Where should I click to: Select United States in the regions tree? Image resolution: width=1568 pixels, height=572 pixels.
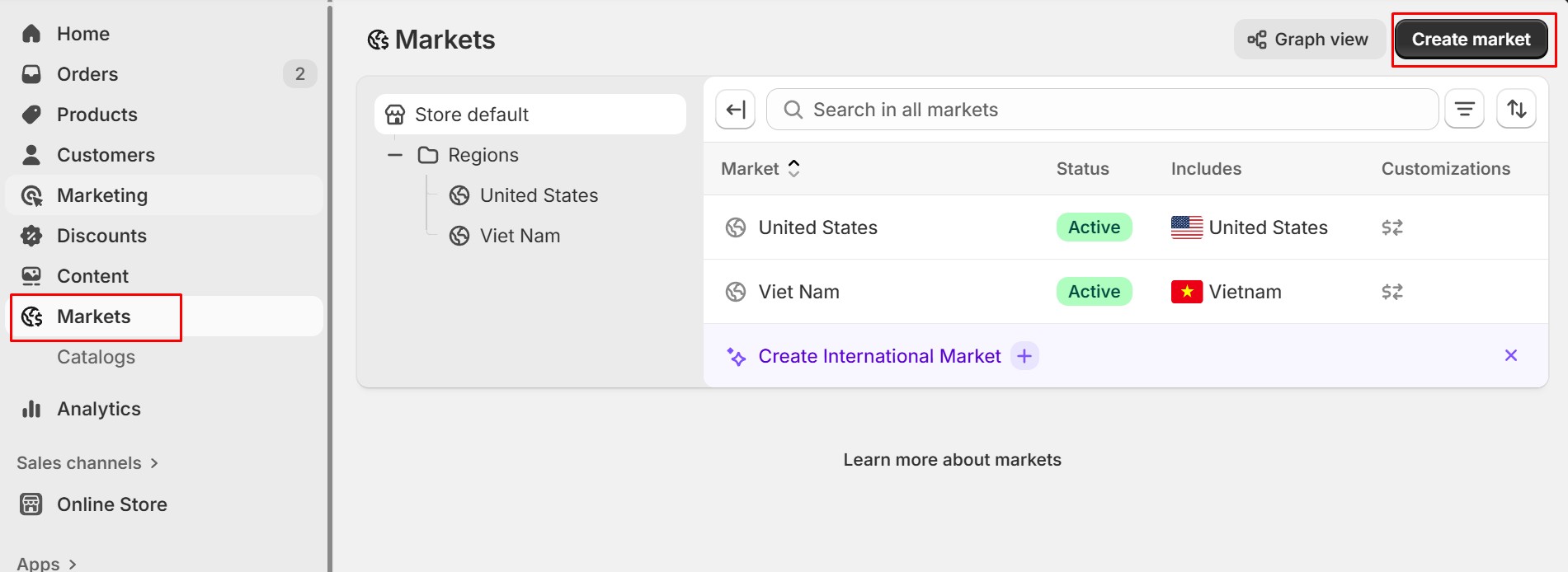539,195
